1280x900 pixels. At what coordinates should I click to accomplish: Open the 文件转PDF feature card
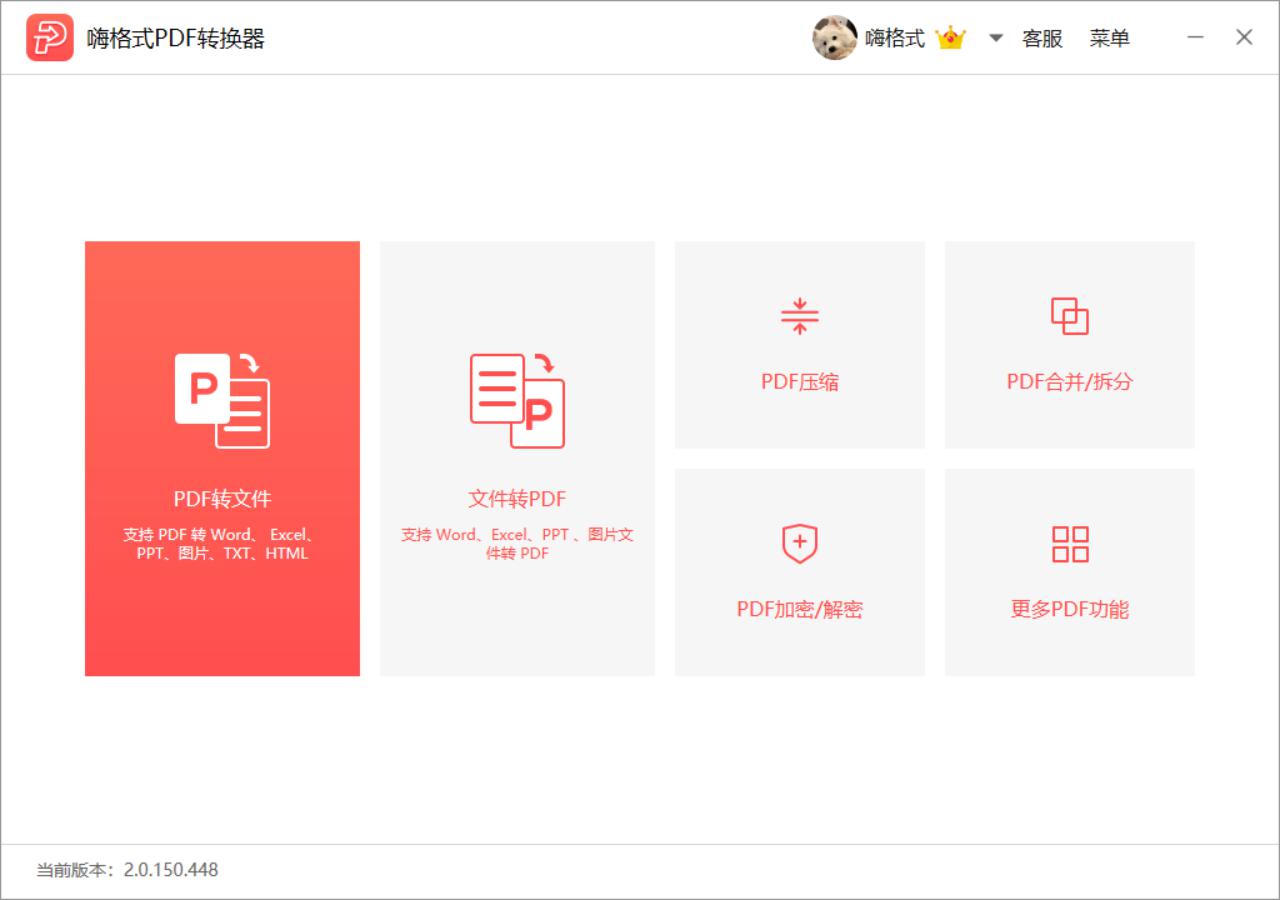click(x=517, y=457)
